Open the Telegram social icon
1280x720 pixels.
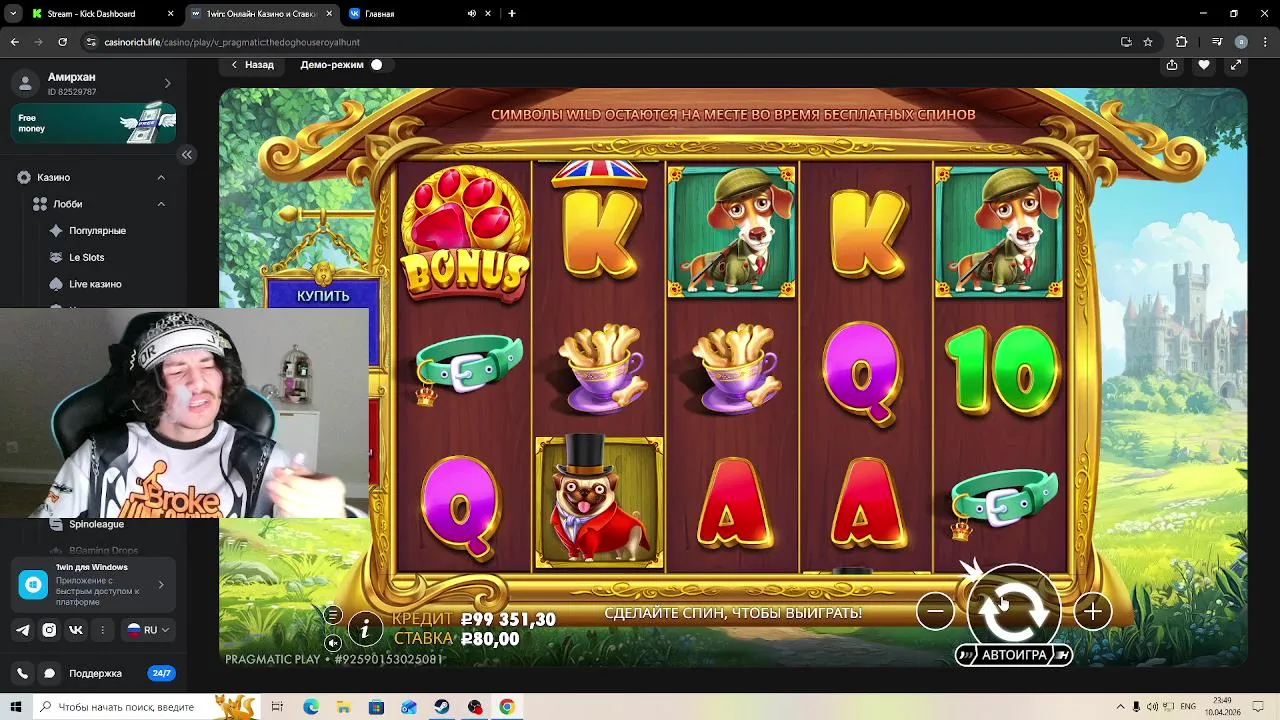pos(23,630)
